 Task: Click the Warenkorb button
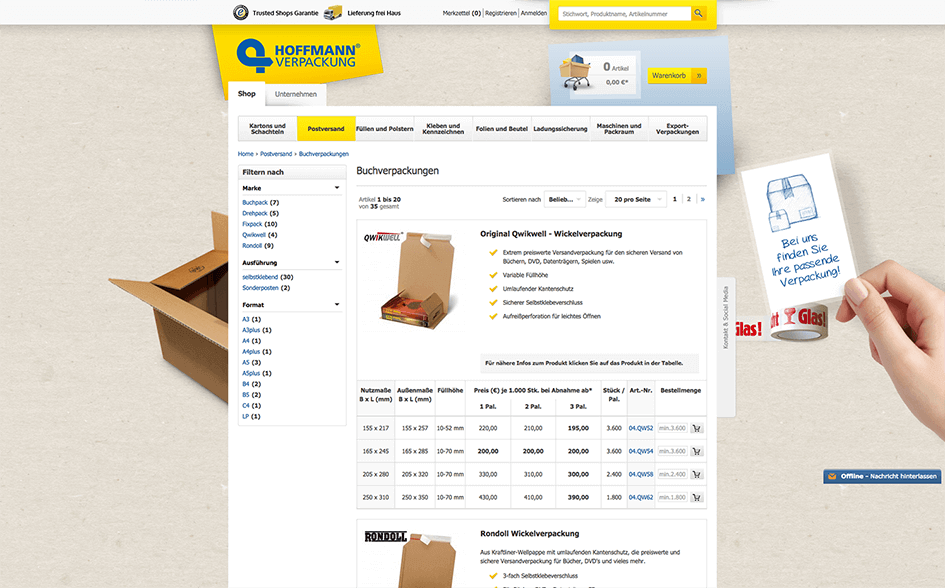671,75
